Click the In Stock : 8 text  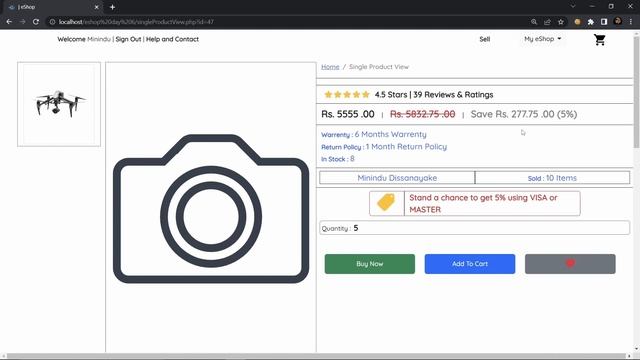click(x=338, y=159)
